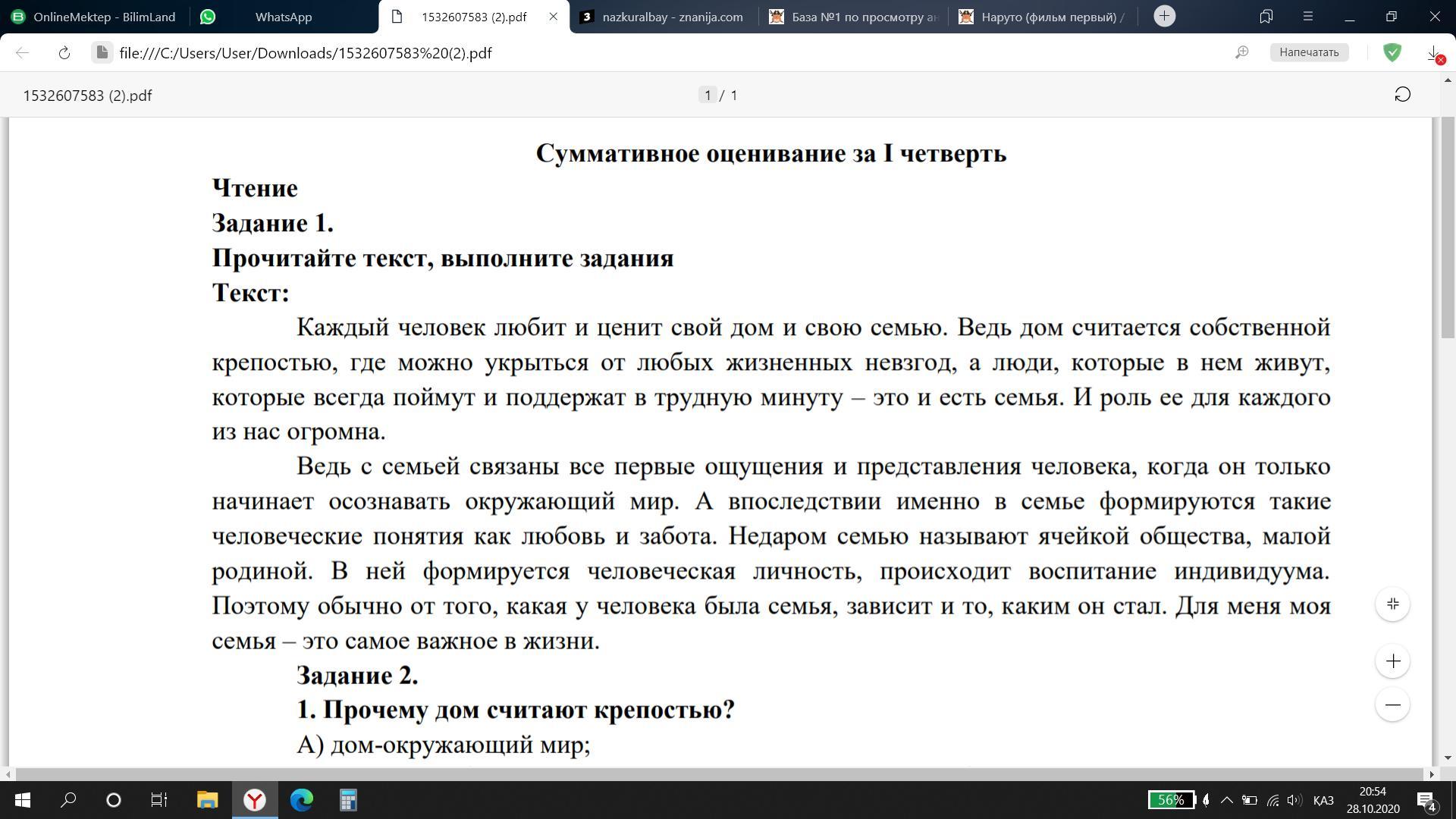The image size is (1456, 819).
Task: Click the Задание 2. heading
Action: (357, 675)
